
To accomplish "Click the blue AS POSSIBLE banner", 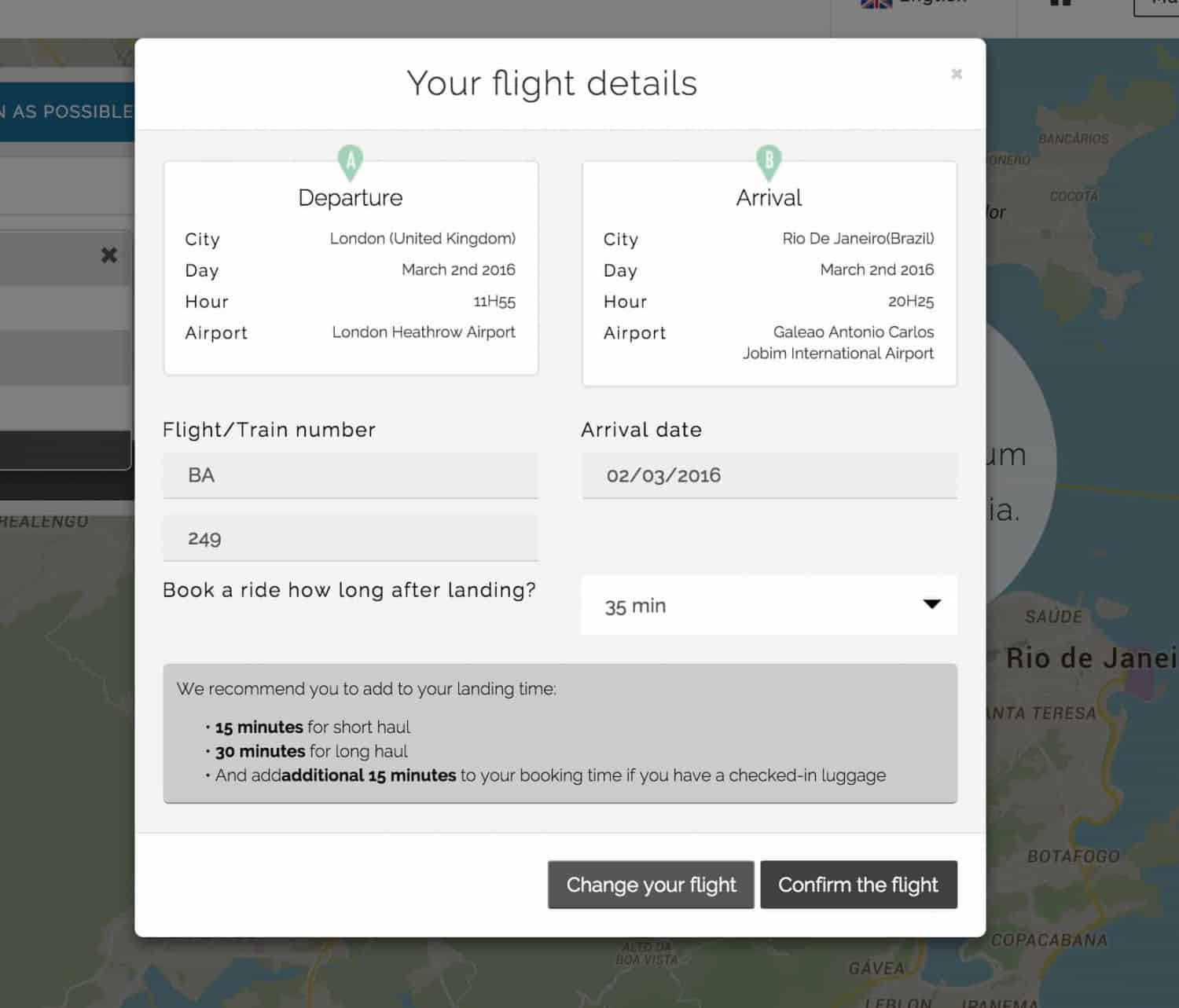I will pyautogui.click(x=68, y=112).
